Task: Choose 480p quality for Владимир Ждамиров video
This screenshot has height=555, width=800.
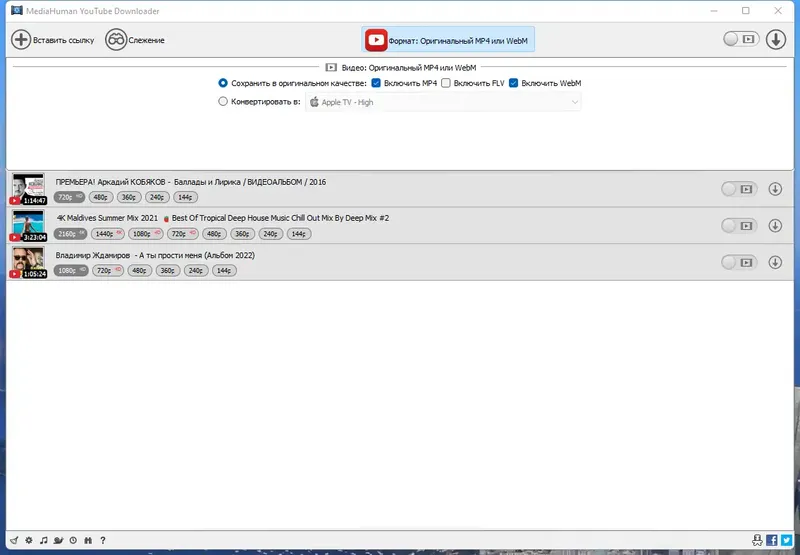Action: pyautogui.click(x=139, y=270)
